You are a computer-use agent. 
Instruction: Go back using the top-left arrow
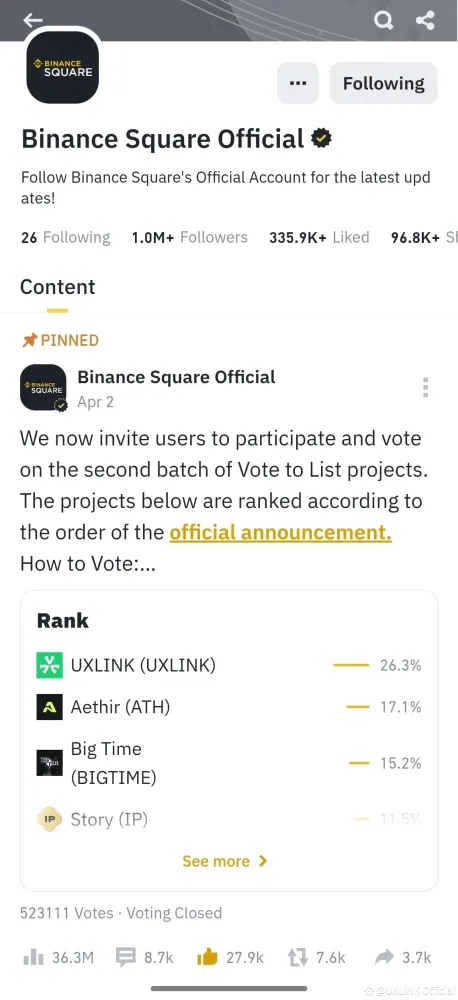tap(33, 20)
